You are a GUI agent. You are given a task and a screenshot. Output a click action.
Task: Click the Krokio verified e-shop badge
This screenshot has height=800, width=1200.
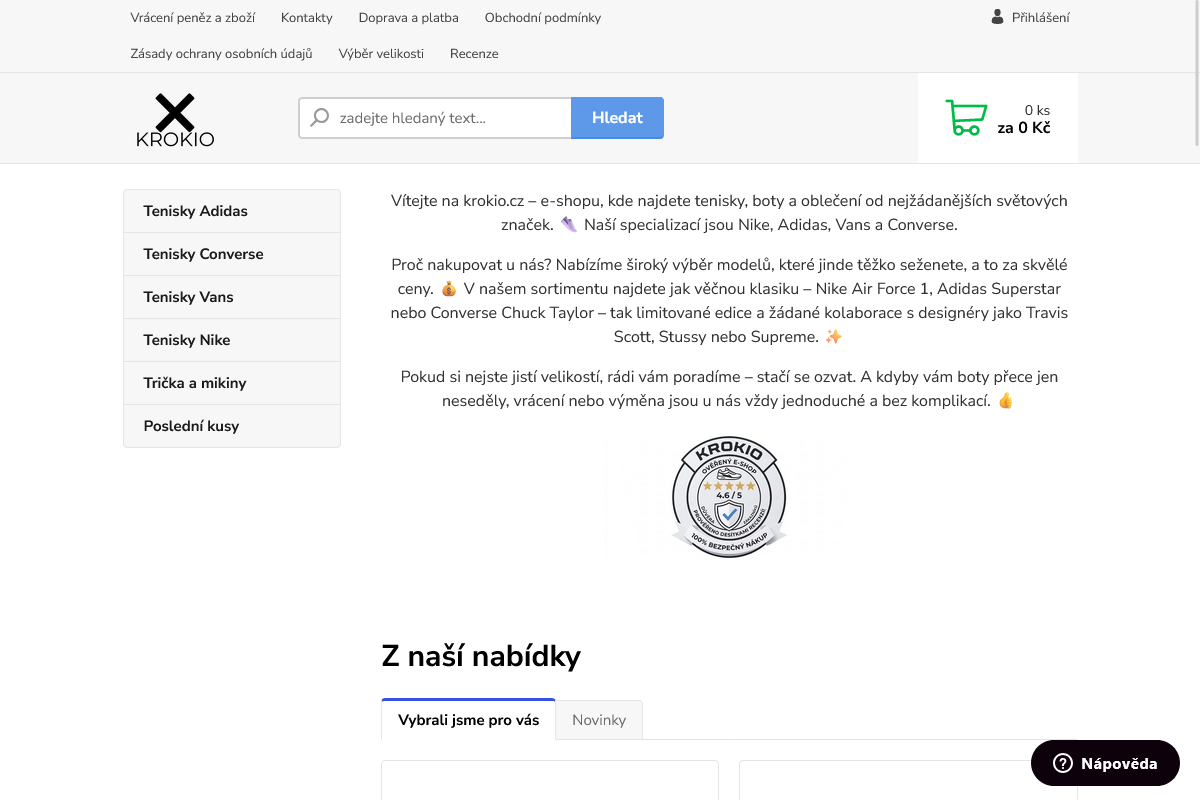729,497
